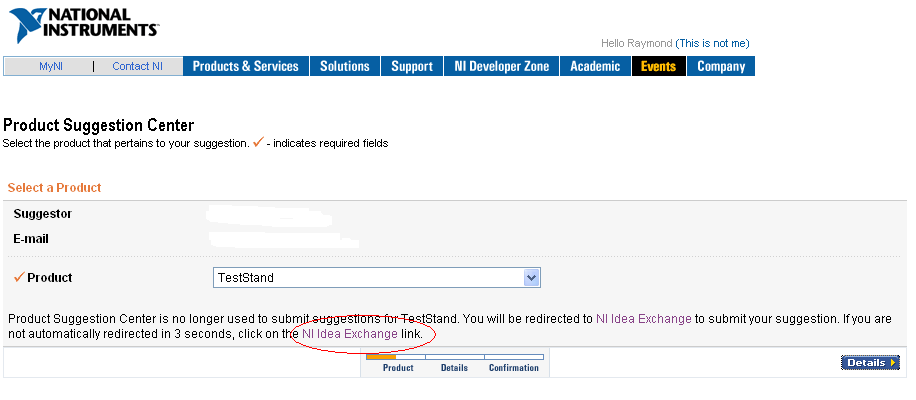Open the Events tab

click(658, 66)
